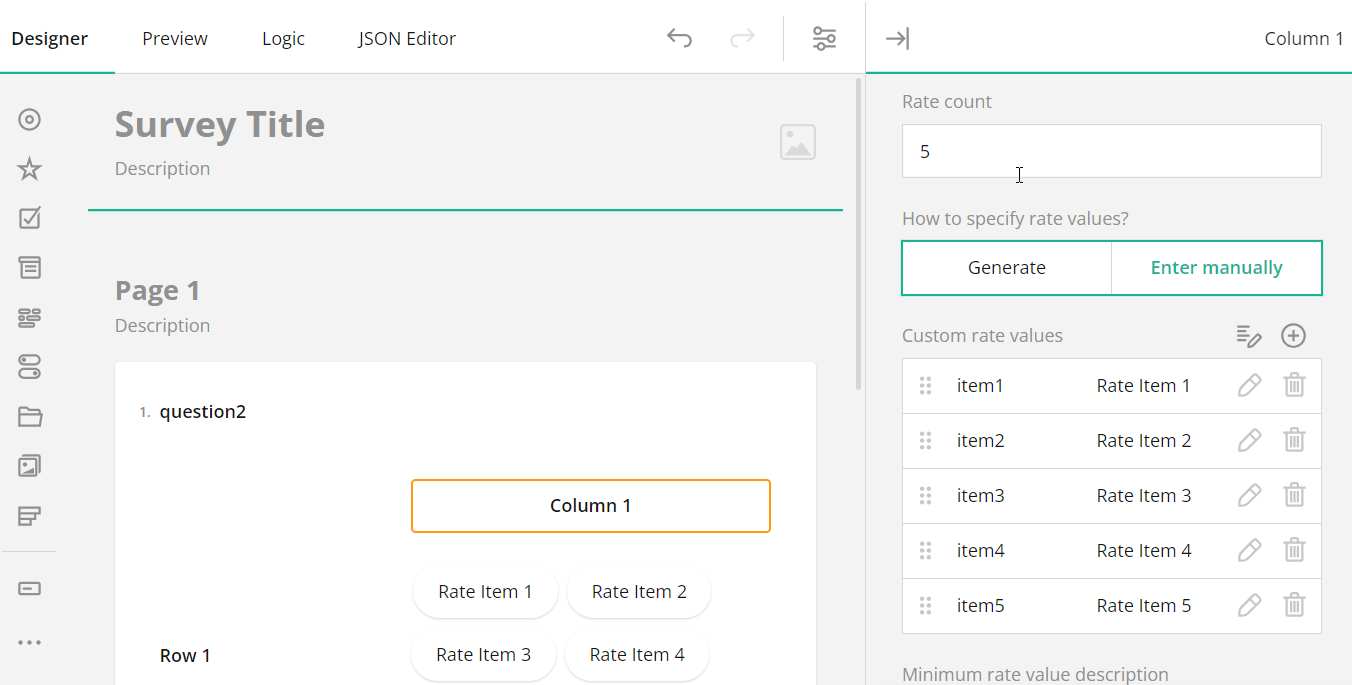Show more toolbox question types
Viewport: 1352px width, 685px height.
coord(29,642)
